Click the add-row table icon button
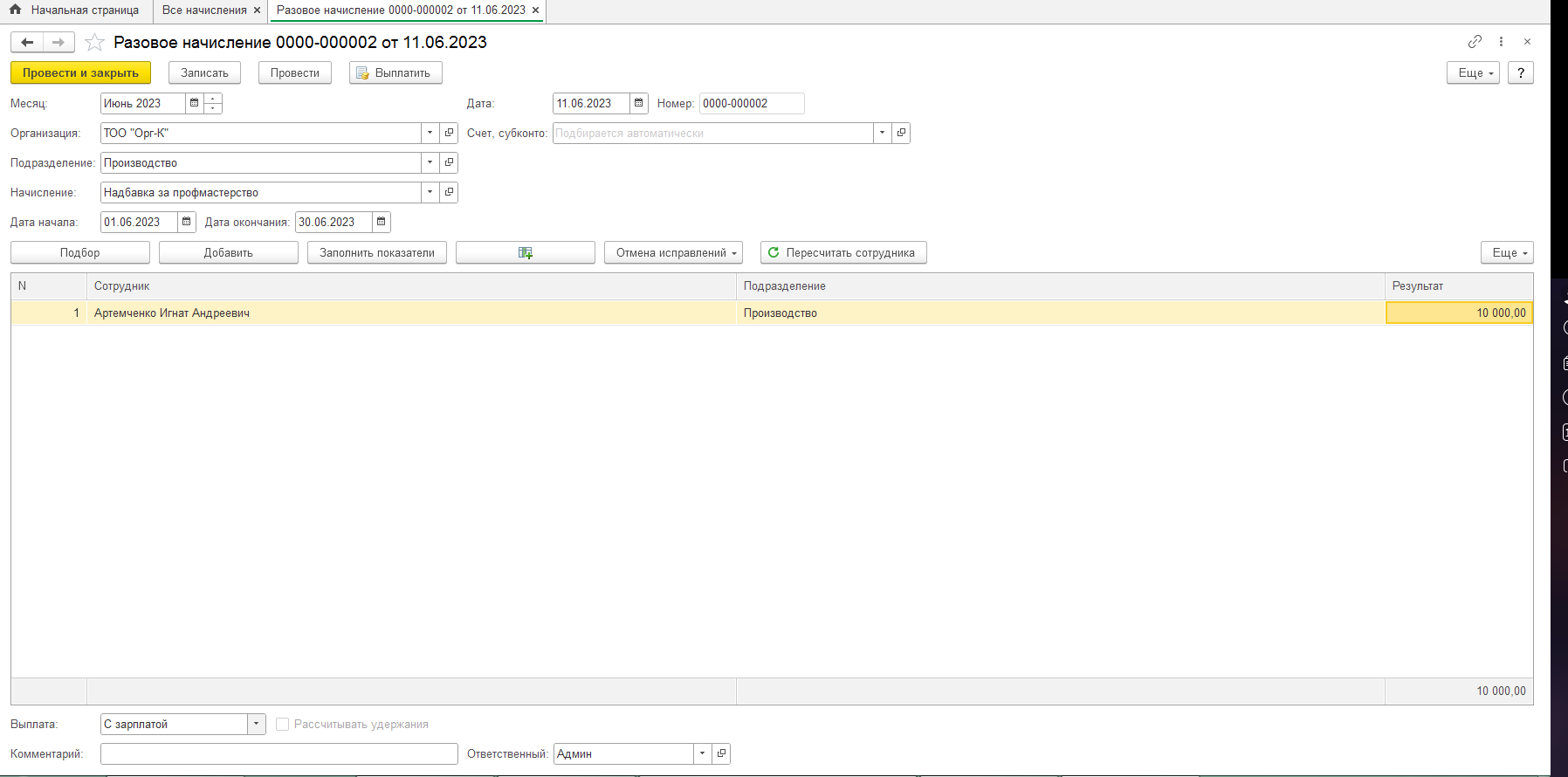 click(x=525, y=253)
